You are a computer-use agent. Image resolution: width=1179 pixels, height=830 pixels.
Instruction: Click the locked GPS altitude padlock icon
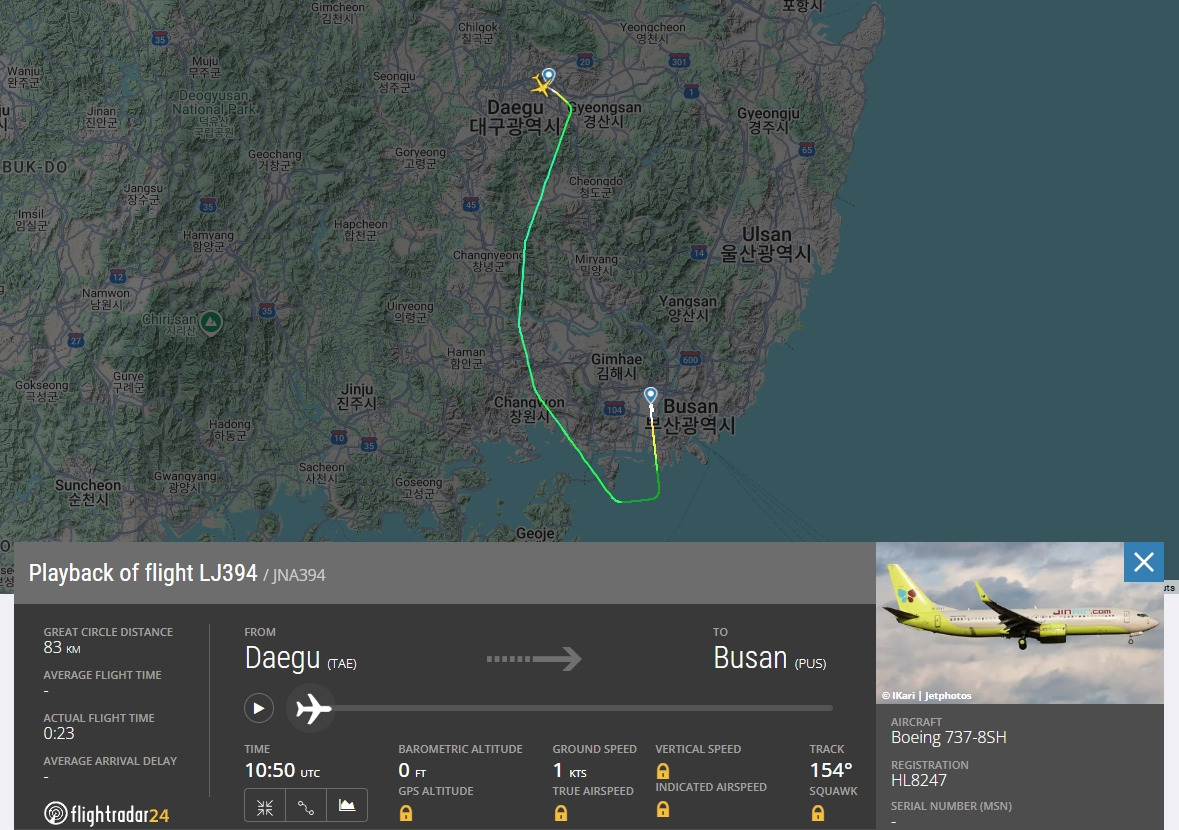tap(406, 813)
